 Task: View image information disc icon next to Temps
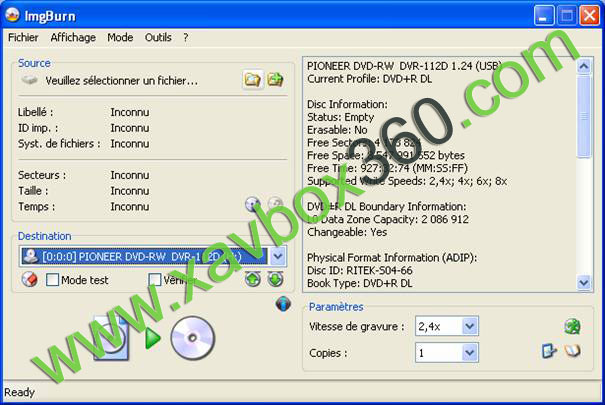click(253, 204)
